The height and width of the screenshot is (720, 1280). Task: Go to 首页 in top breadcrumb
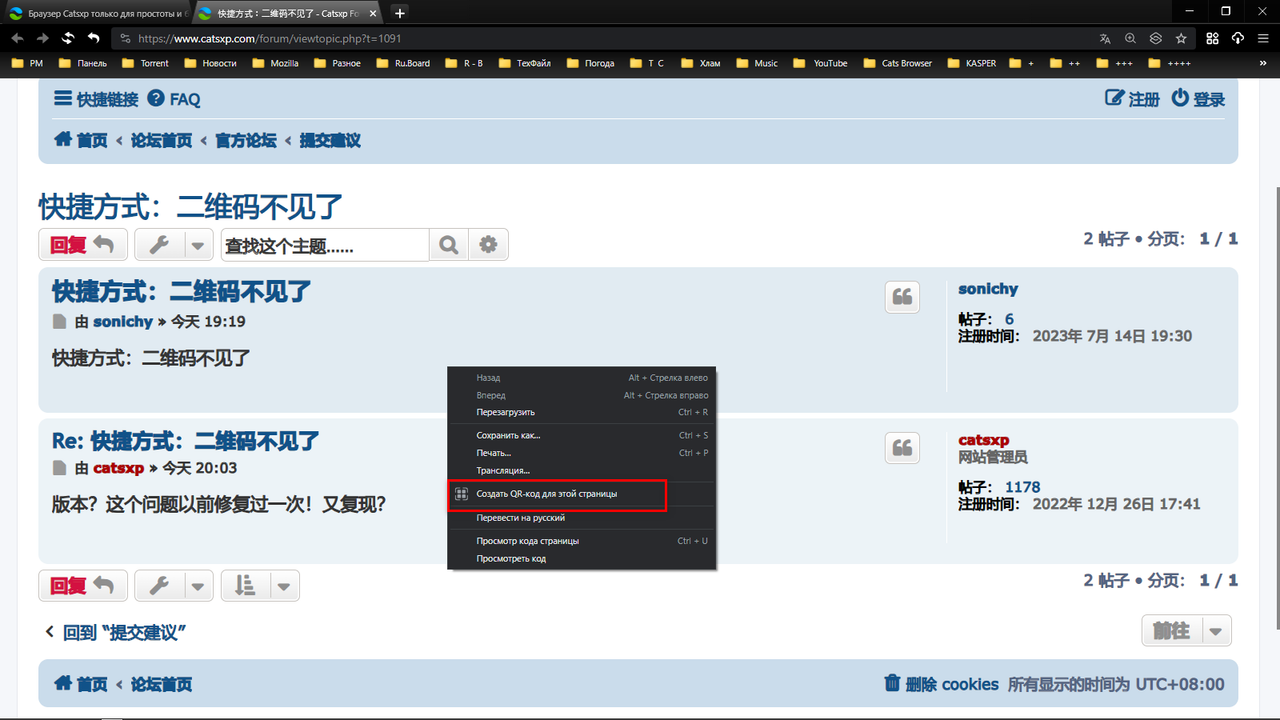80,140
